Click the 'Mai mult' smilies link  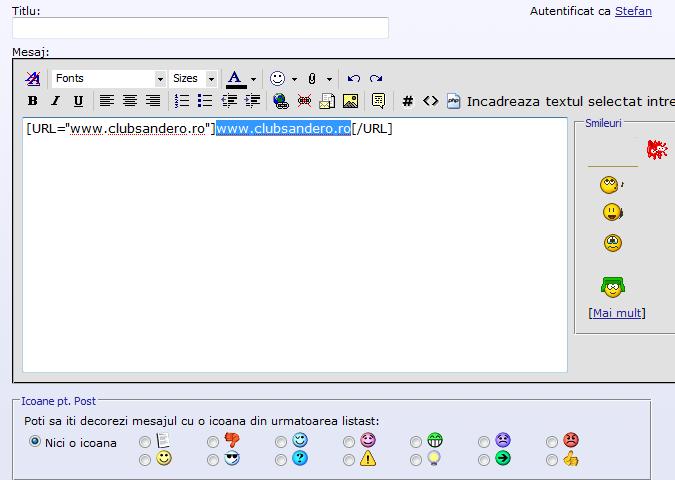click(617, 313)
